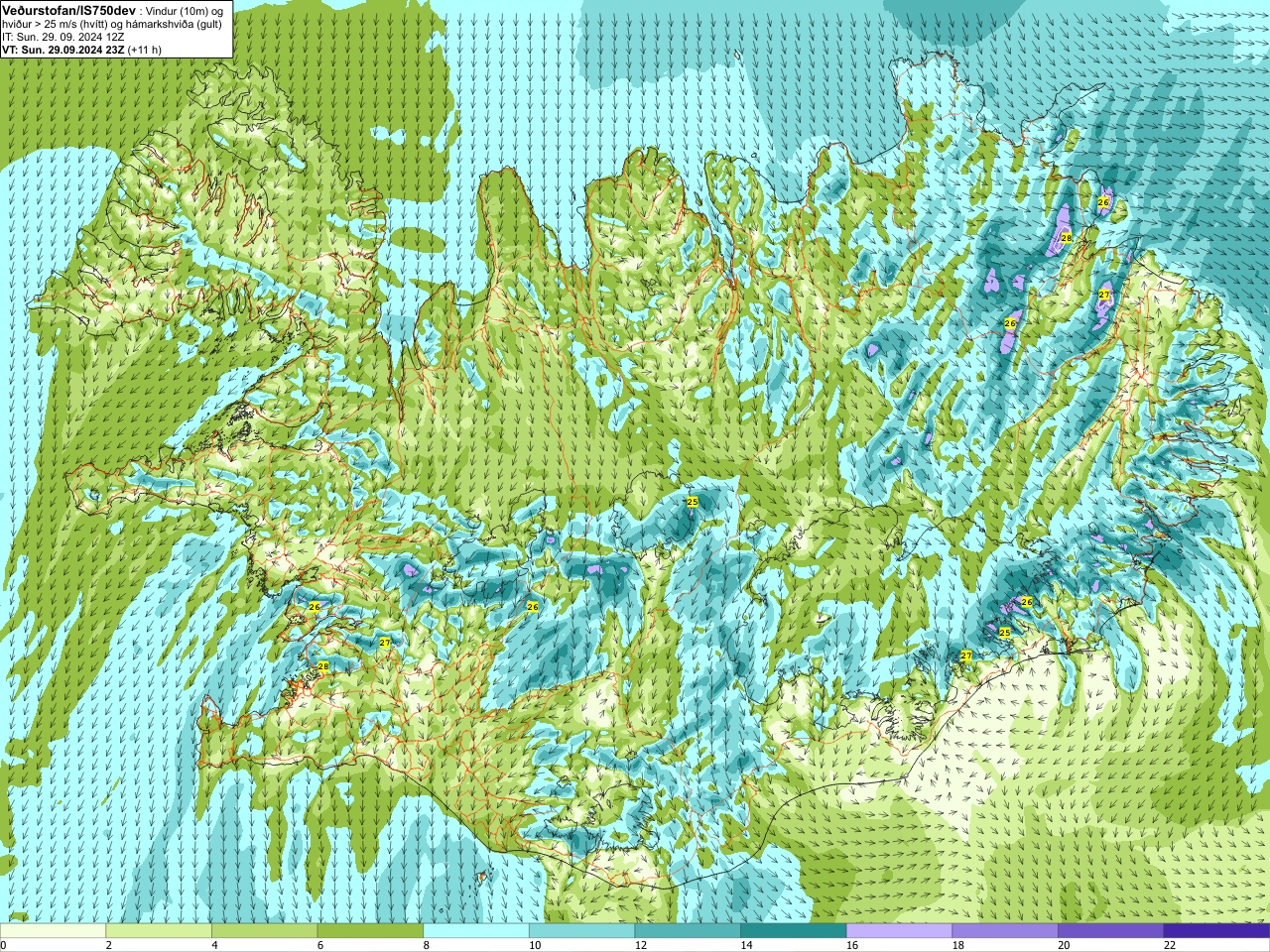Click the '4' label on the wind scale

click(x=214, y=945)
